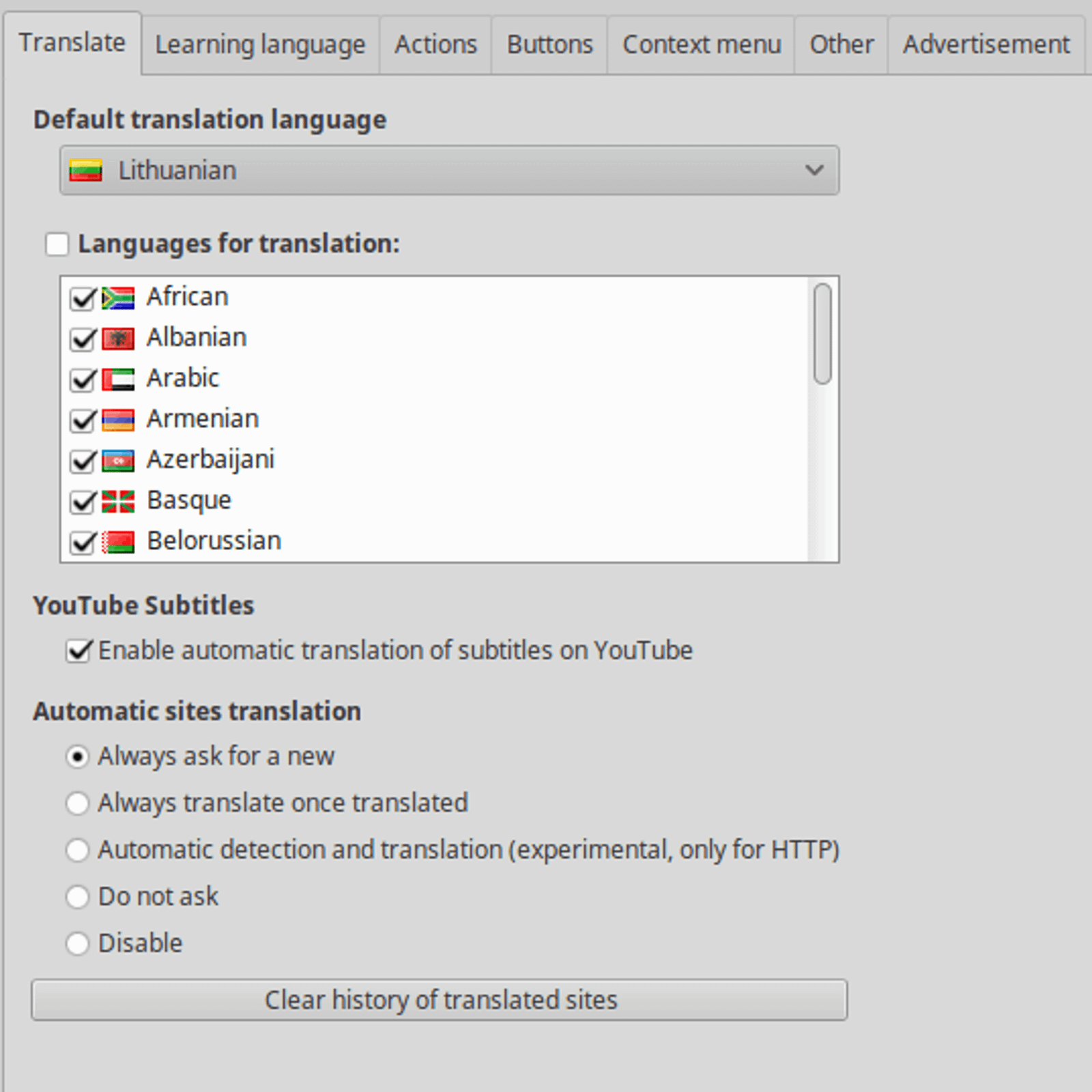This screenshot has width=1092, height=1092.
Task: Click the Azerbaijani flag icon
Action: tap(118, 461)
